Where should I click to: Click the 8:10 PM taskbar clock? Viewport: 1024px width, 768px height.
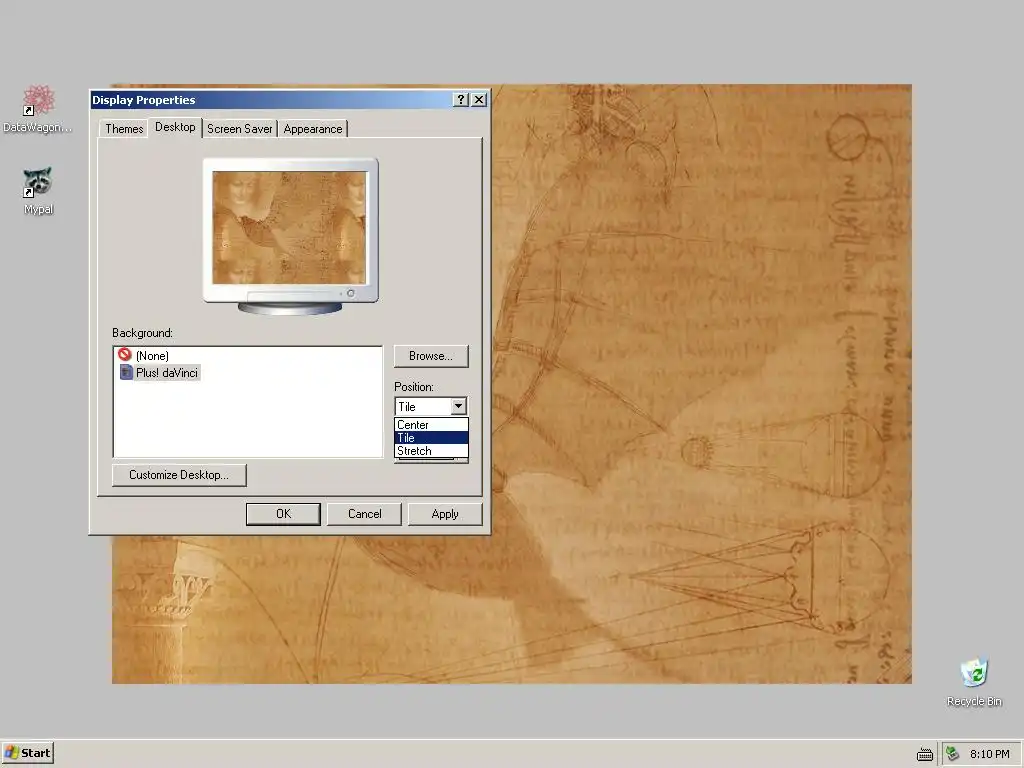pos(989,754)
